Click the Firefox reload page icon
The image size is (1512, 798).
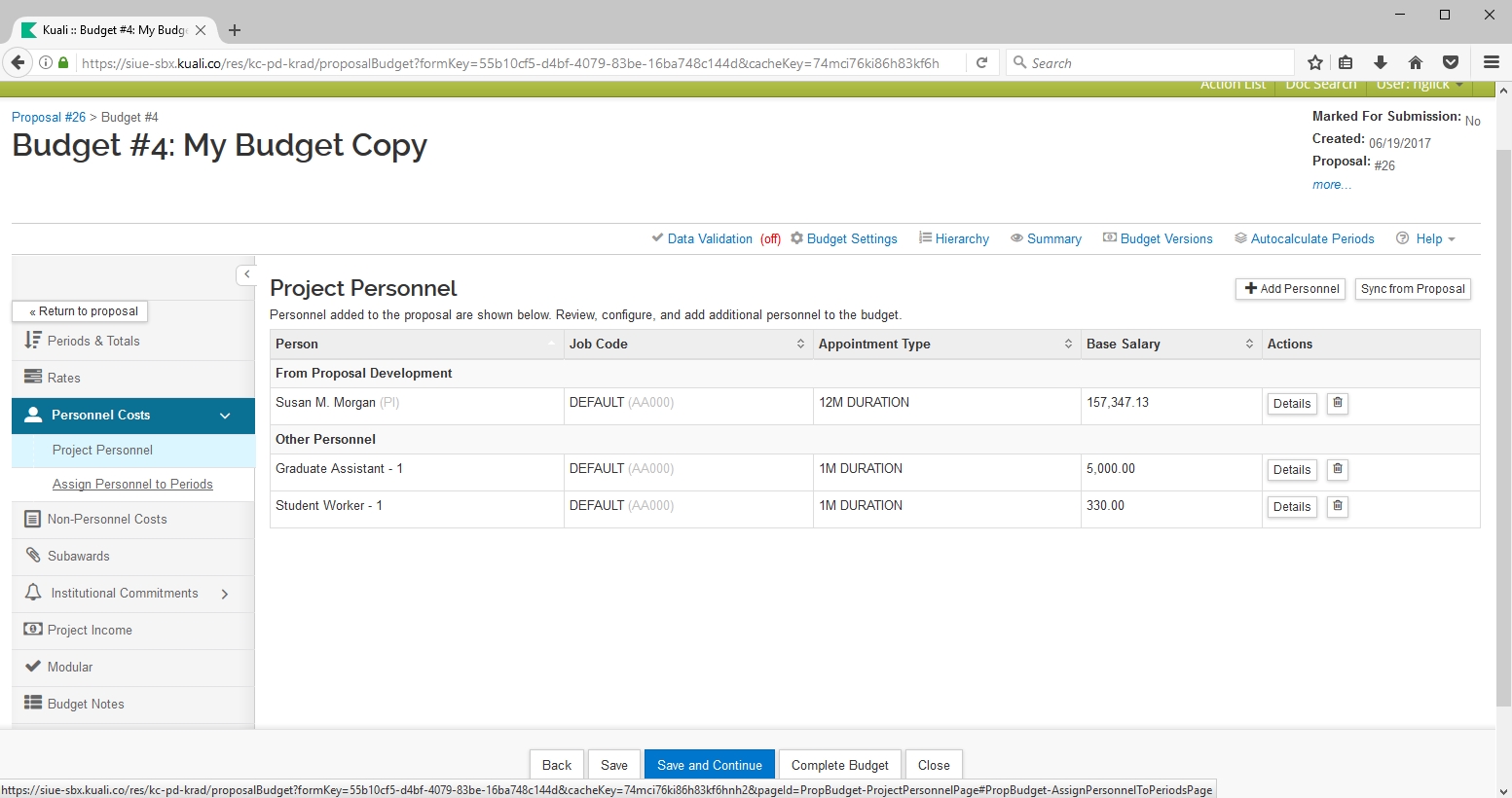(982, 63)
